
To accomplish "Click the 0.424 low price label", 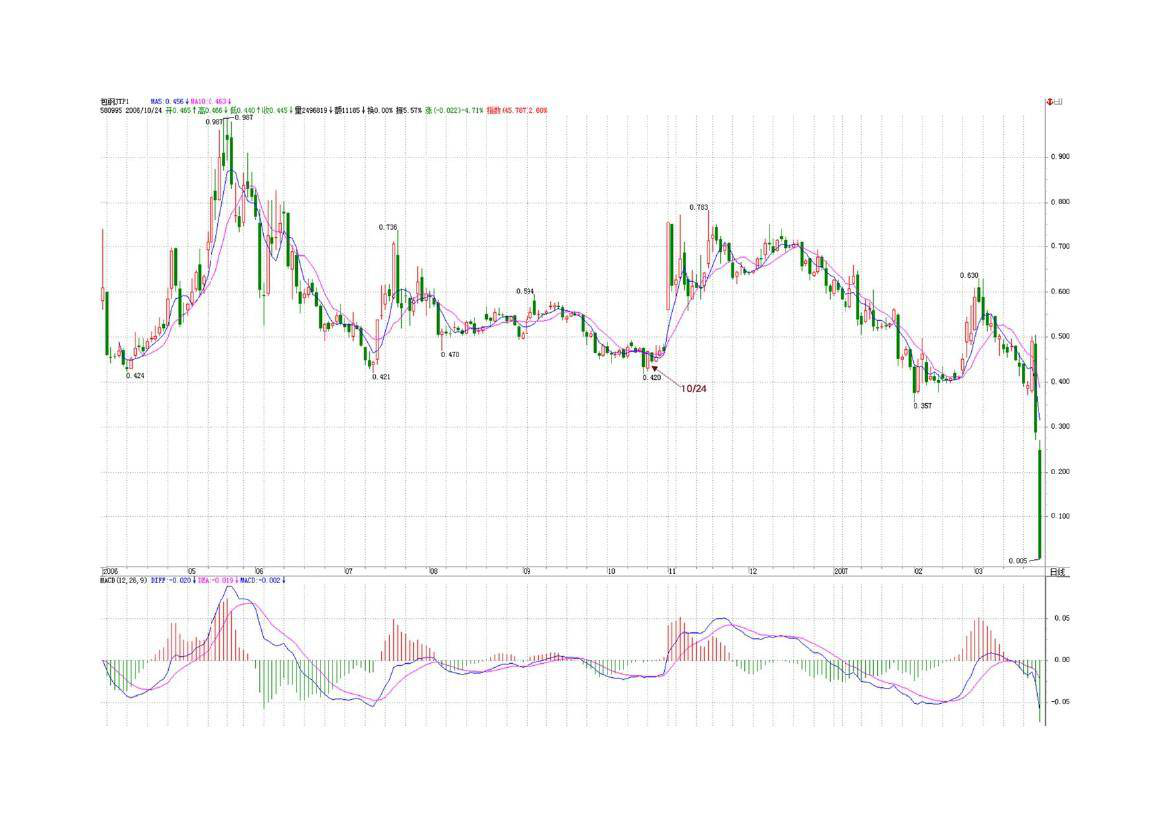I will [x=135, y=376].
